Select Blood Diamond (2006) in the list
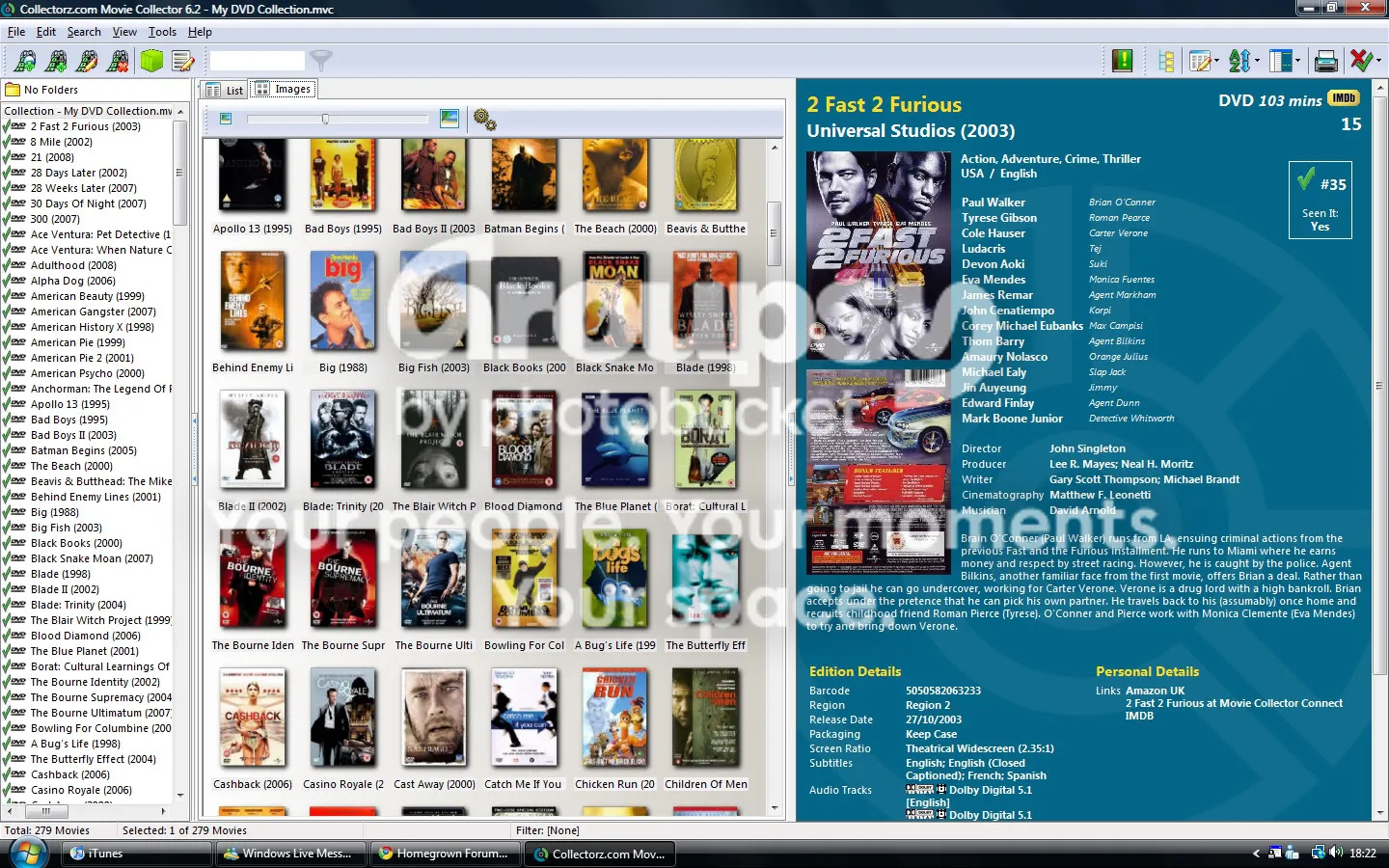The width and height of the screenshot is (1389, 868). click(x=86, y=636)
